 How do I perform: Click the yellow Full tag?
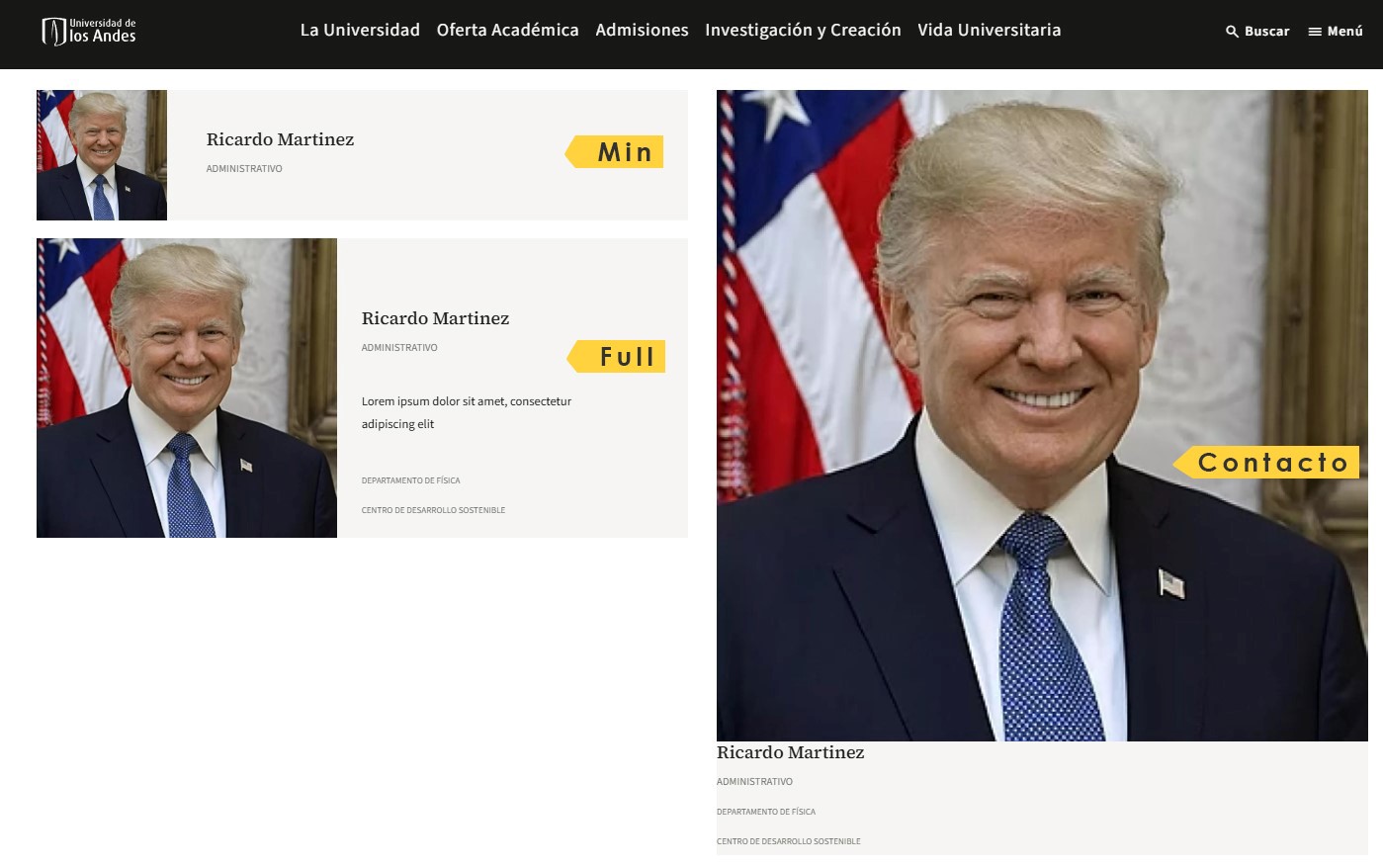616,356
